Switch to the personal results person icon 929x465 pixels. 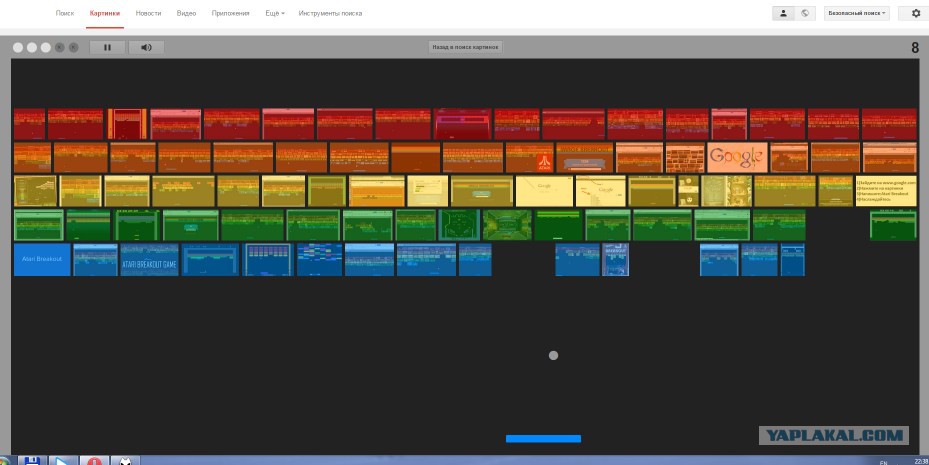click(x=783, y=13)
